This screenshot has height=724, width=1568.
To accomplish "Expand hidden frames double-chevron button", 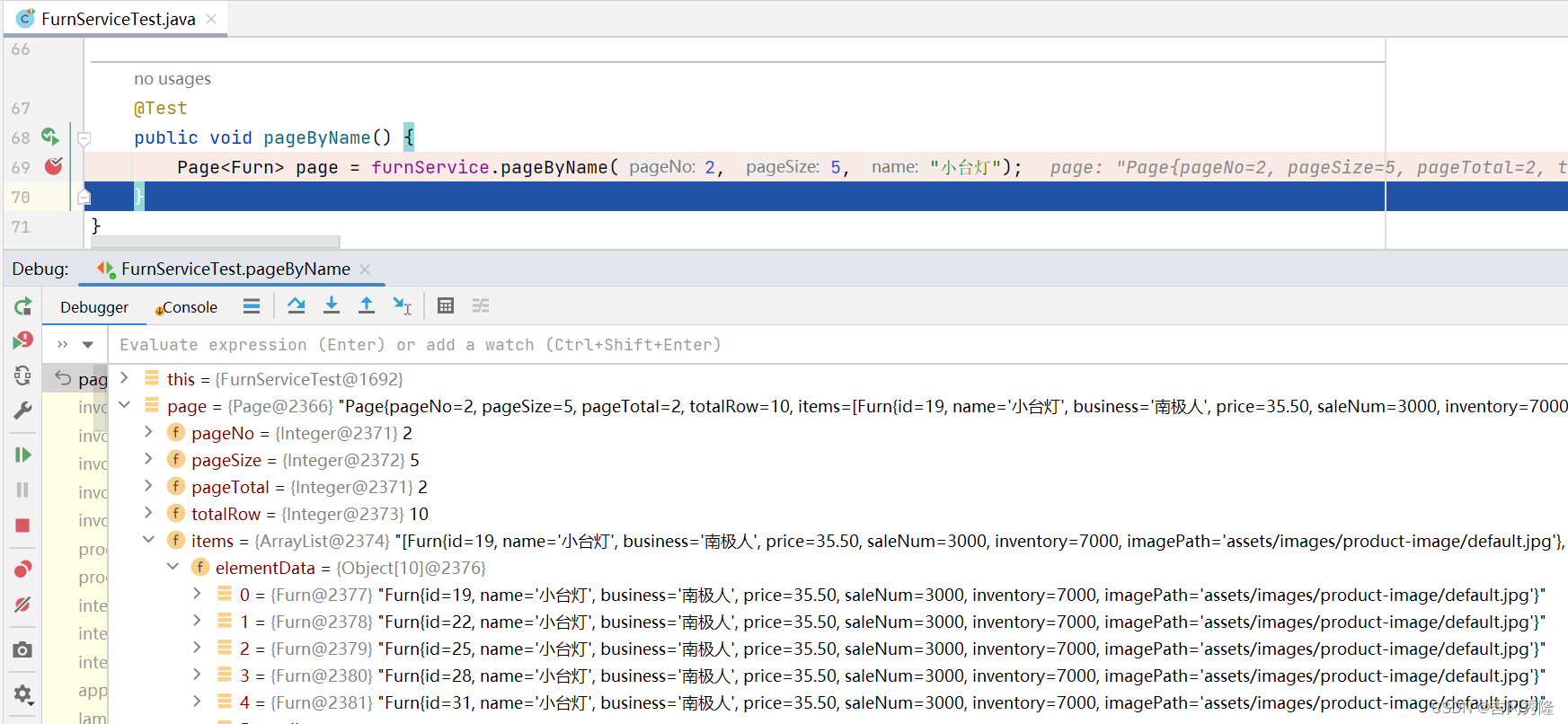I will (x=62, y=345).
